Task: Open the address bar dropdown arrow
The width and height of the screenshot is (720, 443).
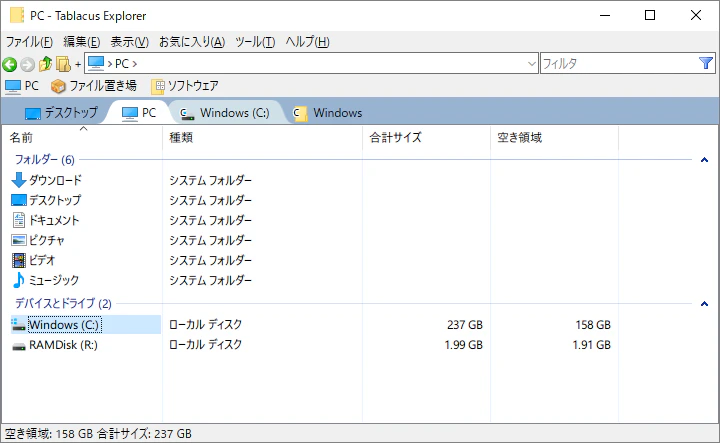Action: pyautogui.click(x=531, y=63)
